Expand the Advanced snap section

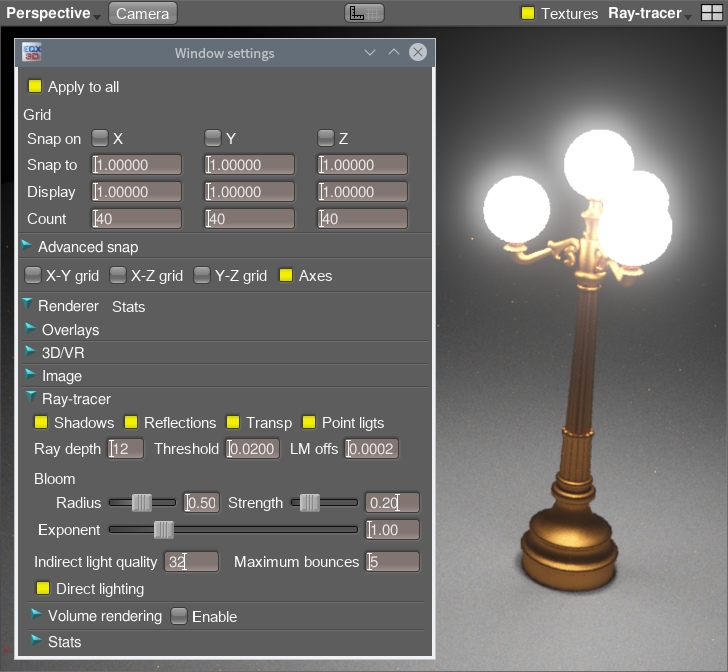[28, 246]
